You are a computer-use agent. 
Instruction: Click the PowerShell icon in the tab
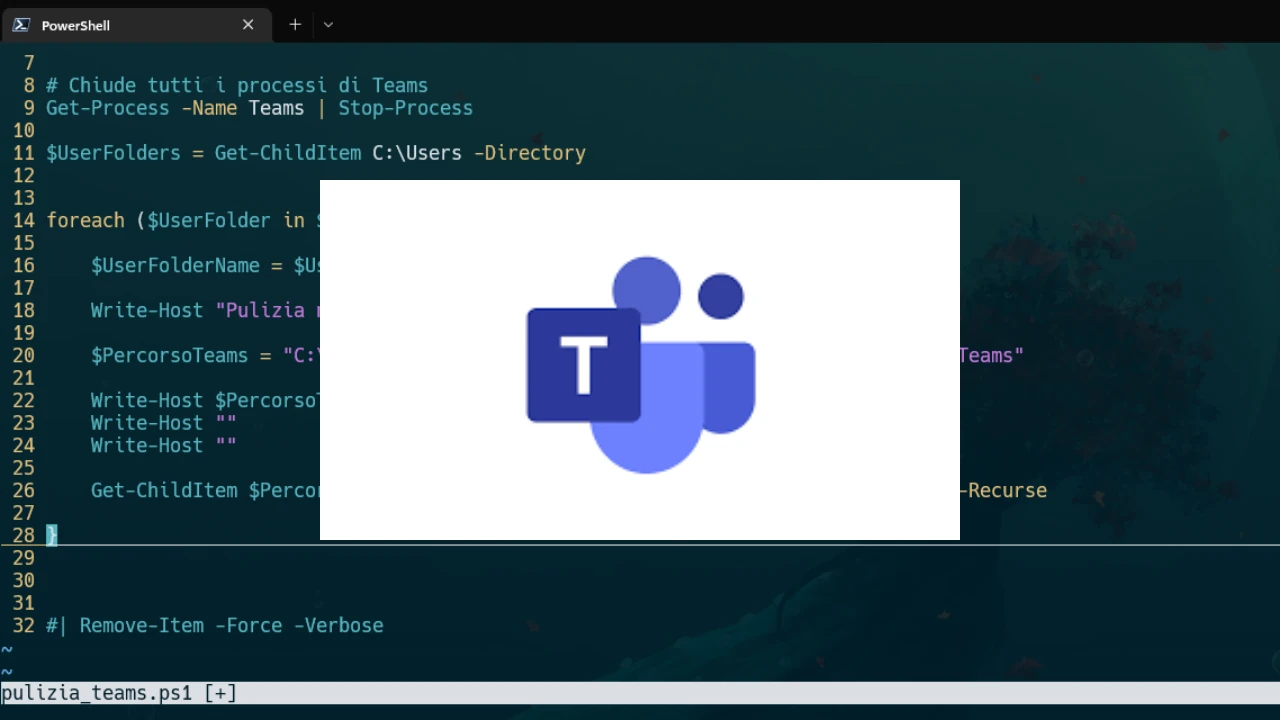20,25
